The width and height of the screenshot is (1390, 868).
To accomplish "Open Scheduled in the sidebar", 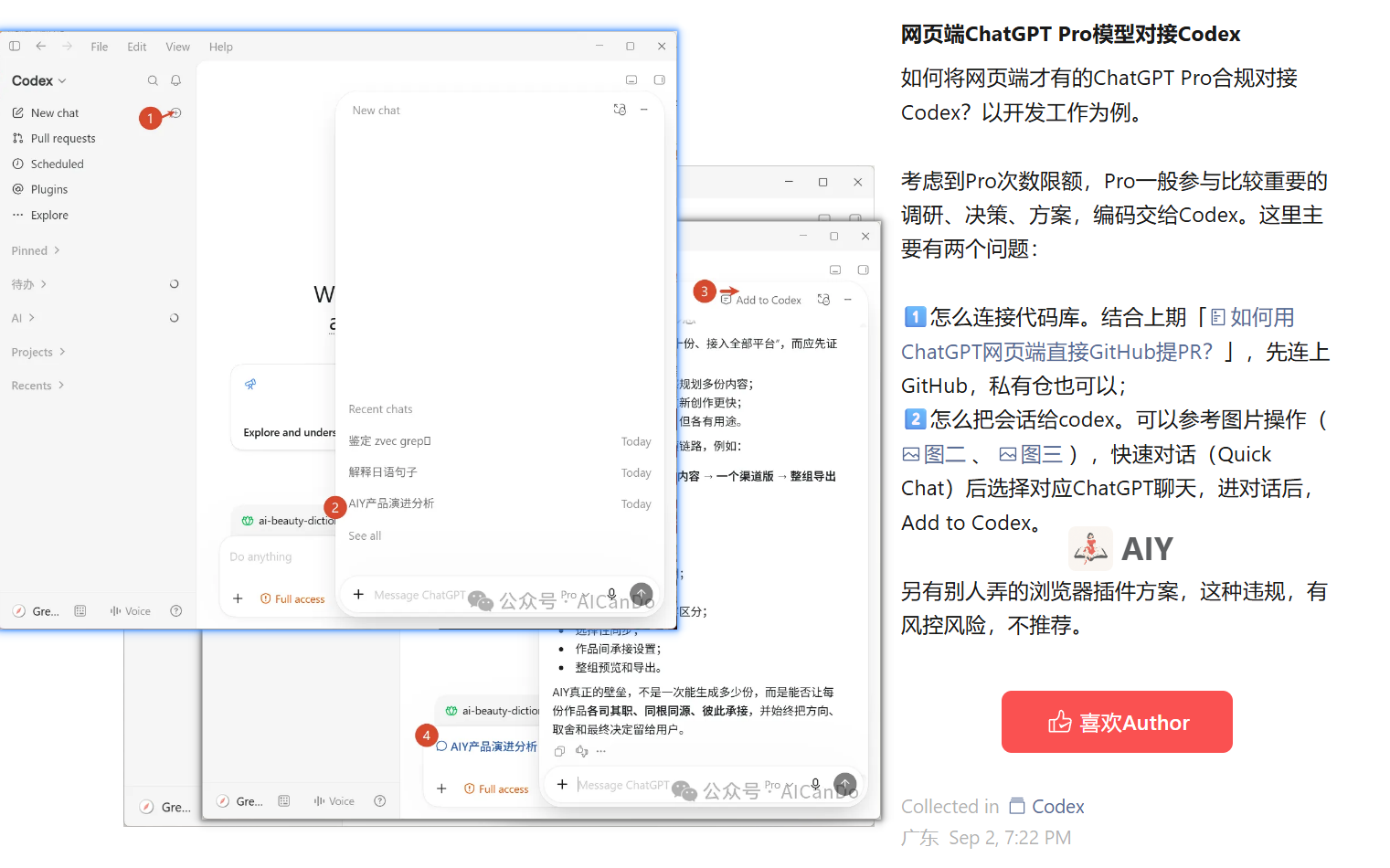I will click(48, 164).
